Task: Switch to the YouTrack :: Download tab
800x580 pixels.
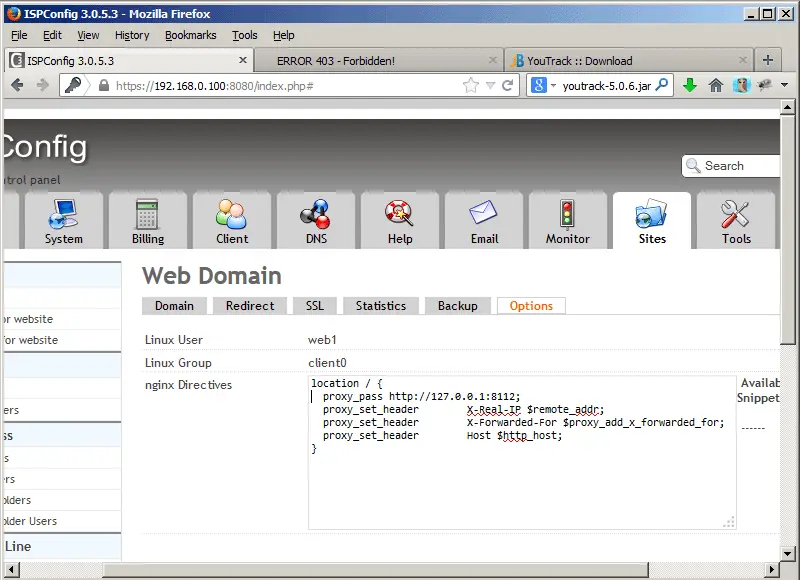Action: [x=629, y=61]
